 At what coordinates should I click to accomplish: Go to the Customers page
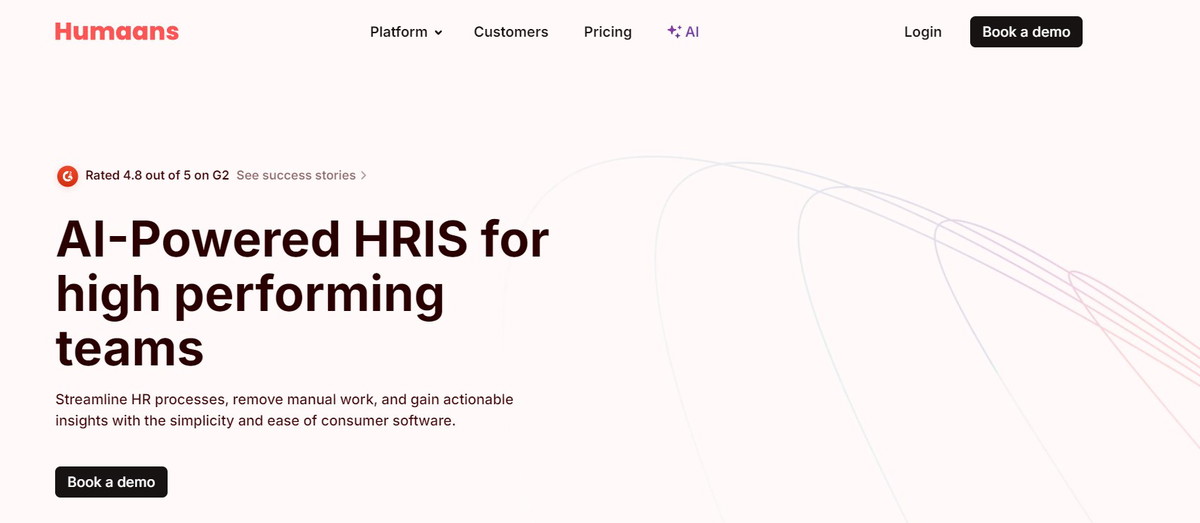pyautogui.click(x=511, y=32)
